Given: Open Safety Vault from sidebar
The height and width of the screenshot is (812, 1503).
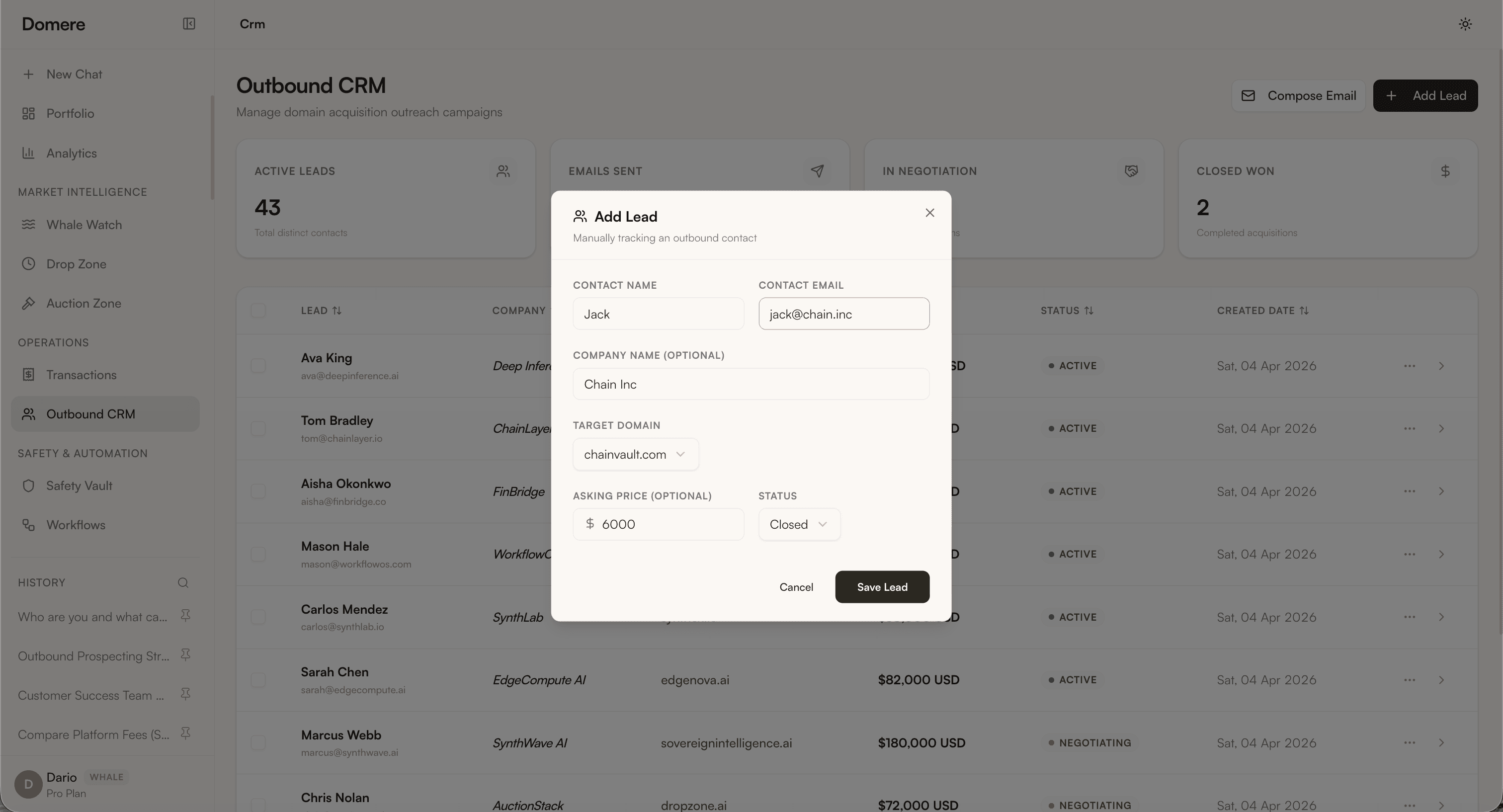Looking at the screenshot, I should pos(80,486).
